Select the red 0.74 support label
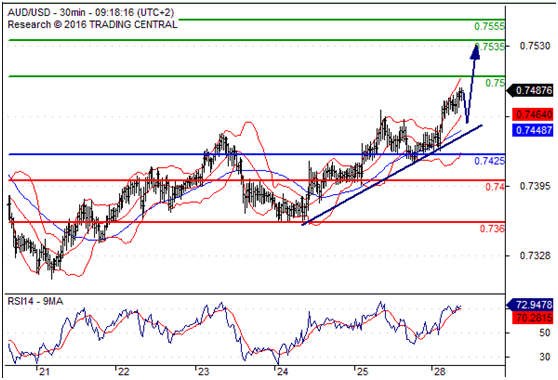The width and height of the screenshot is (558, 380). [495, 186]
